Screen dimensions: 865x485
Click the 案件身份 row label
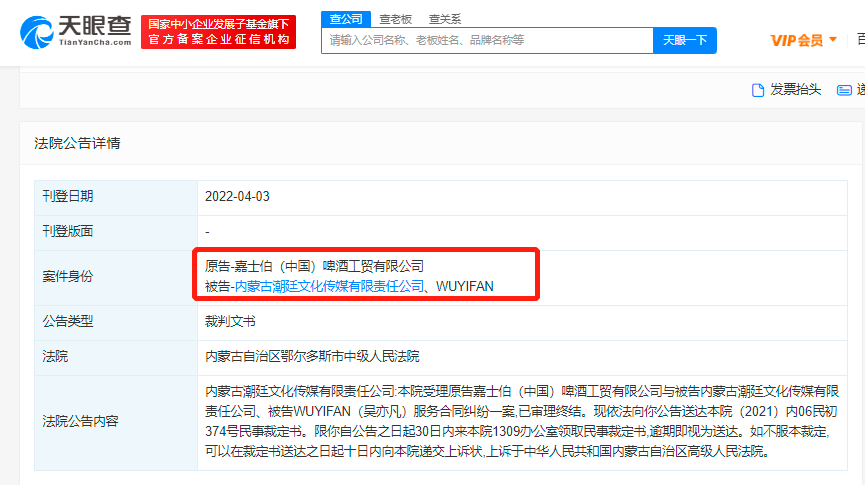tap(68, 276)
